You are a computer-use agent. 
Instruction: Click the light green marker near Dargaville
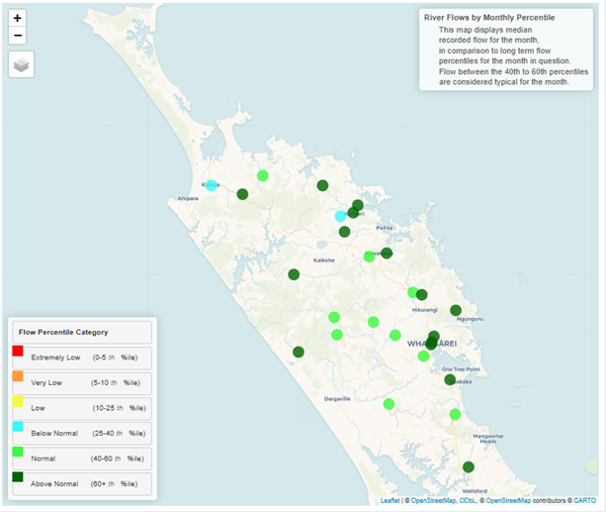[389, 404]
